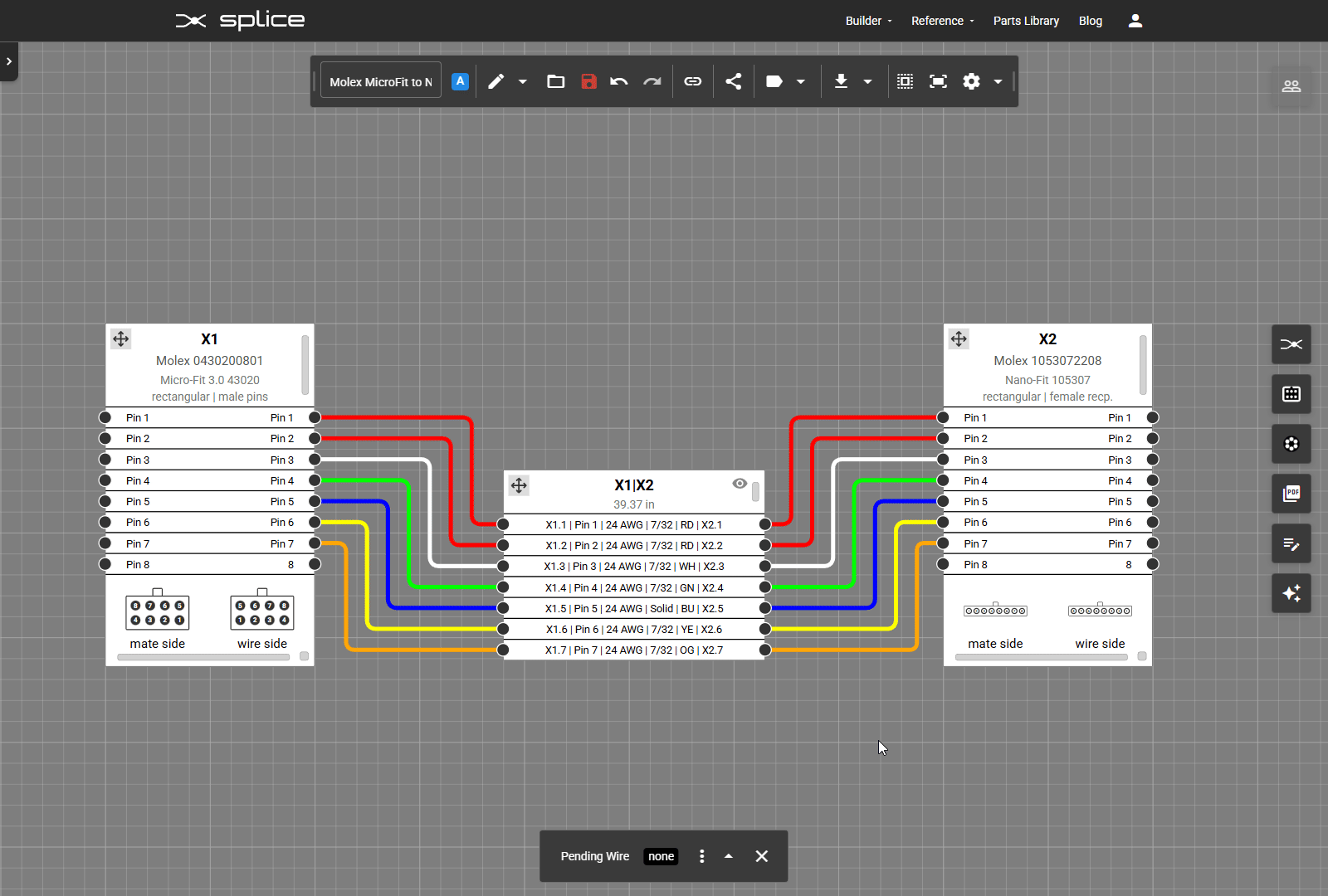Toggle the blue A auto-label button
The image size is (1328, 896).
pyautogui.click(x=460, y=80)
